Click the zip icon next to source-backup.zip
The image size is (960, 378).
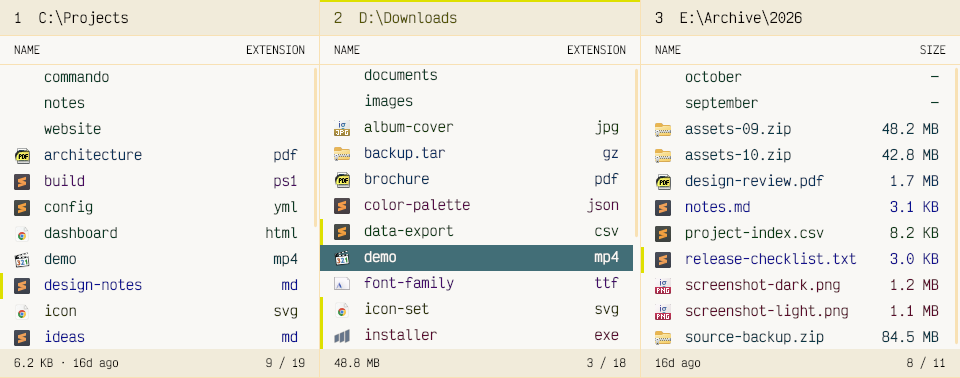click(662, 338)
